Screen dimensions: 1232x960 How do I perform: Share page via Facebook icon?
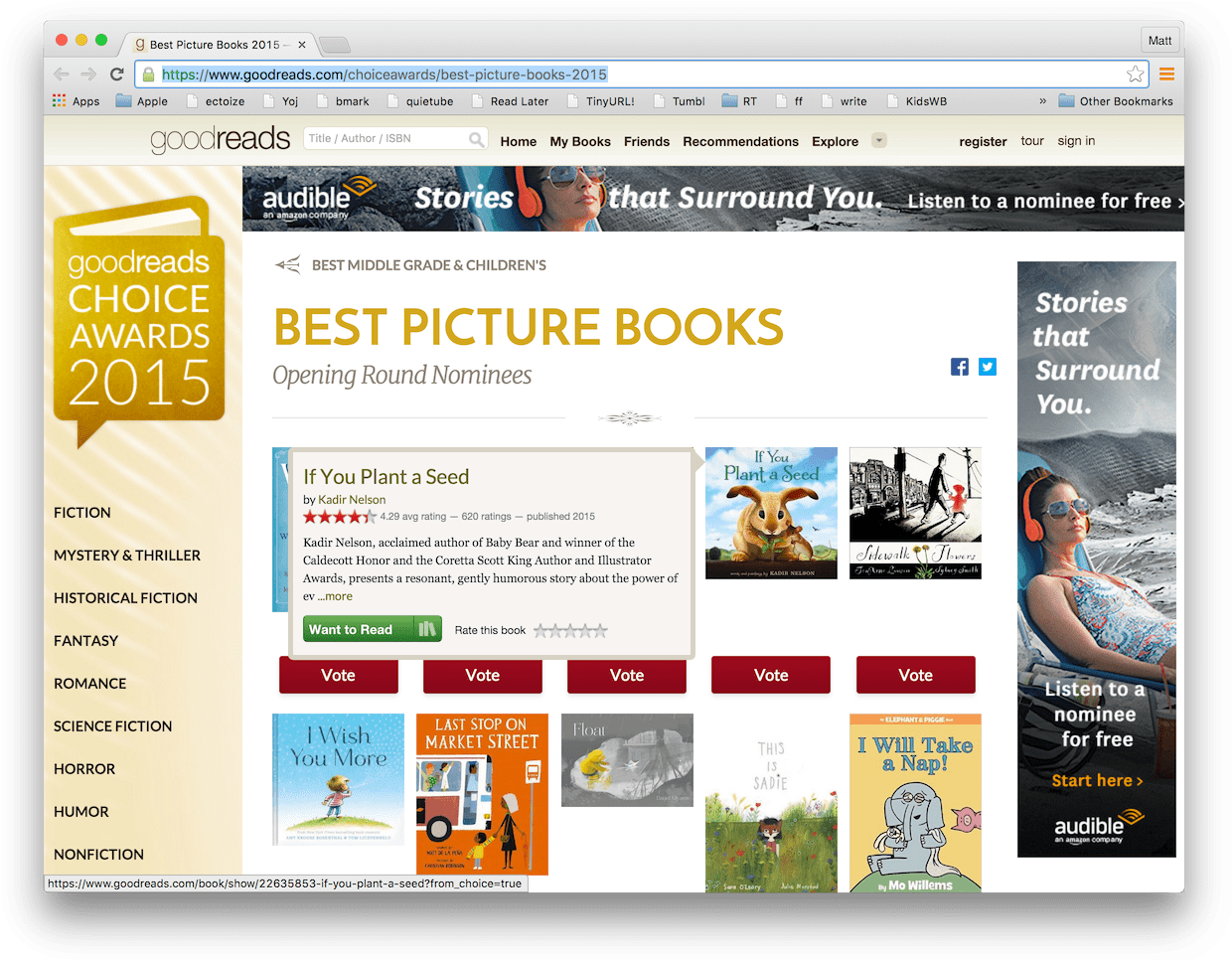[959, 367]
